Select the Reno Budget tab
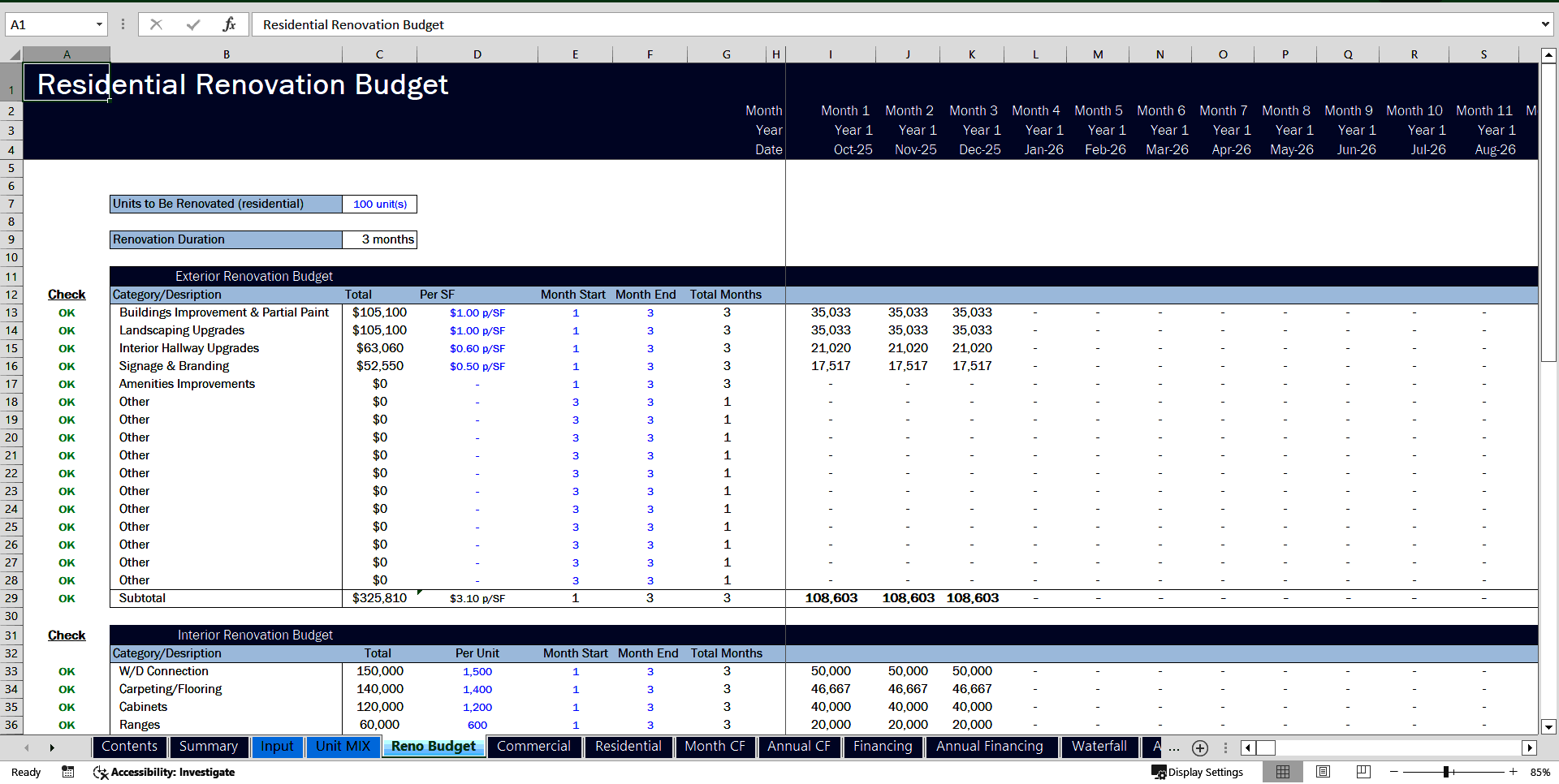 point(434,747)
